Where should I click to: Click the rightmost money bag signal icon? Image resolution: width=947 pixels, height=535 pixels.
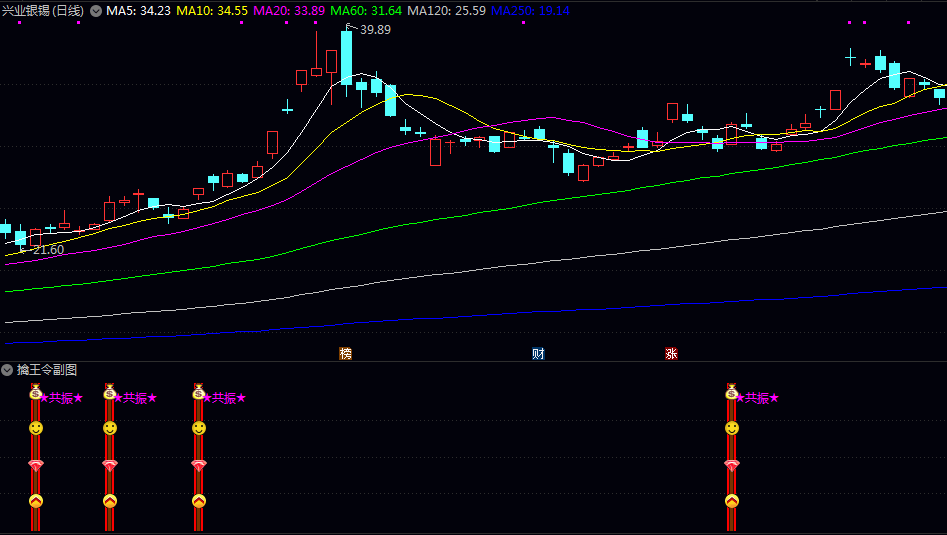732,392
